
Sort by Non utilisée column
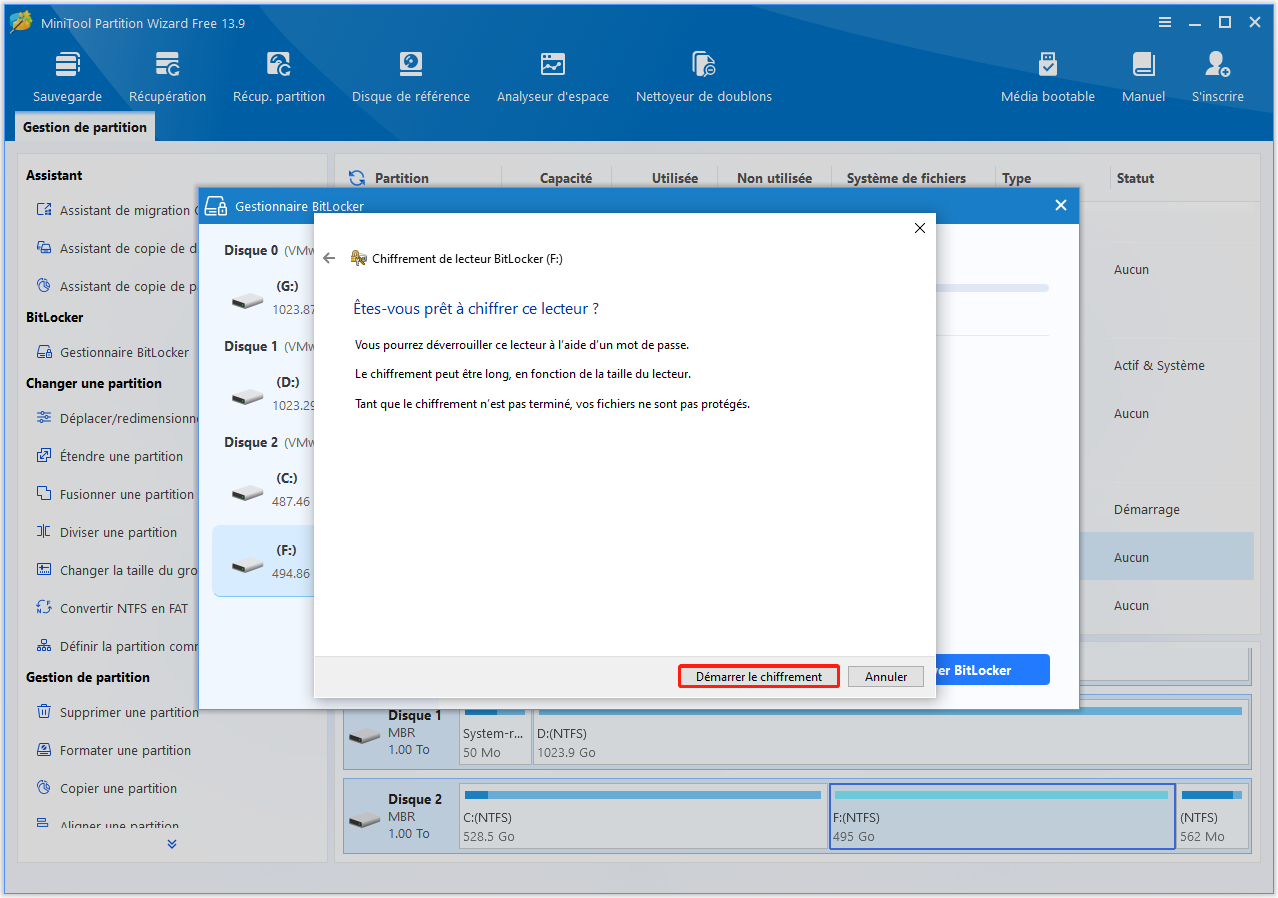click(x=774, y=178)
